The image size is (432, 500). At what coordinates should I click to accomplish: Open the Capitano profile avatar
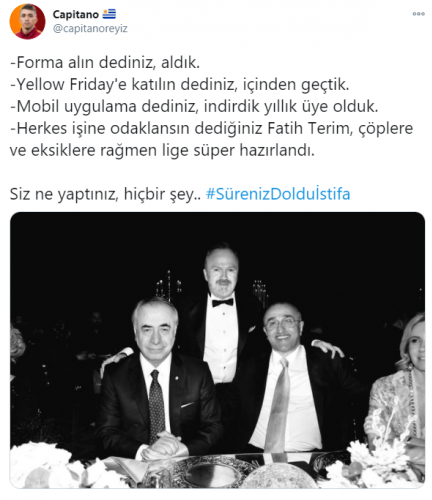(x=27, y=22)
